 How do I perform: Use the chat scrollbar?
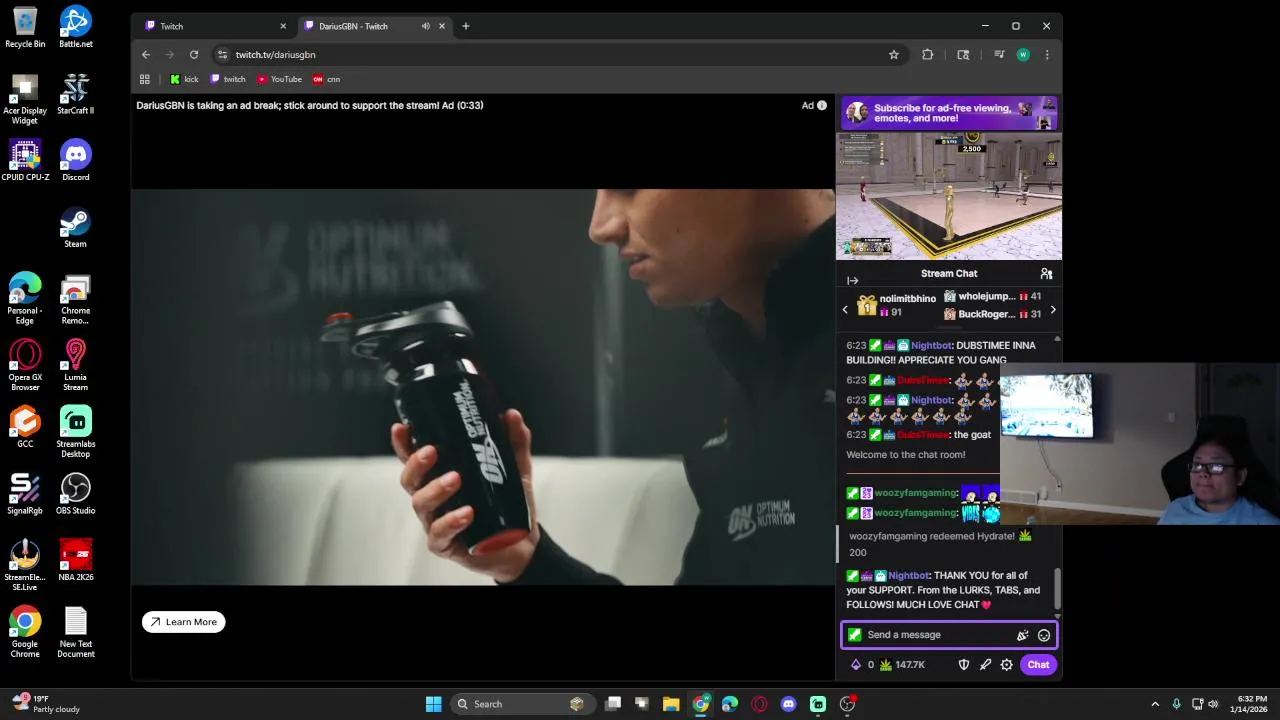[x=1057, y=590]
